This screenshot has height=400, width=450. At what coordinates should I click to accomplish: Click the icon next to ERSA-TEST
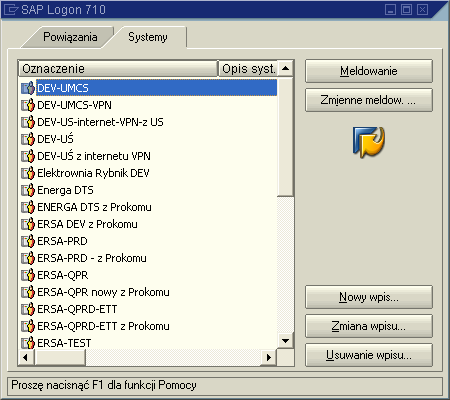28,343
